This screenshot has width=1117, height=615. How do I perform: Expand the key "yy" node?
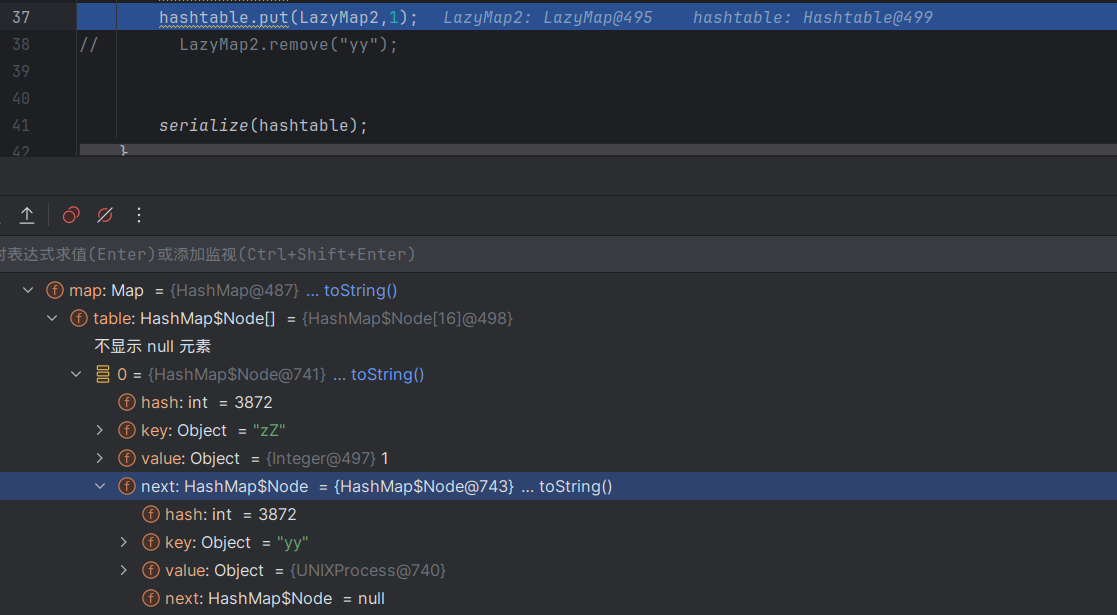pyautogui.click(x=123, y=542)
